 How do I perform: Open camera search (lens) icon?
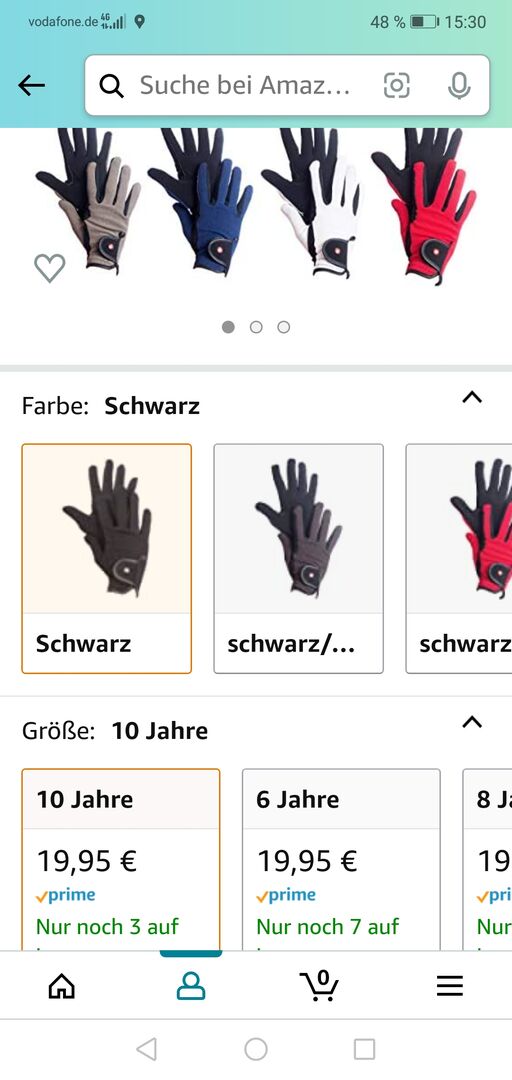click(x=396, y=85)
